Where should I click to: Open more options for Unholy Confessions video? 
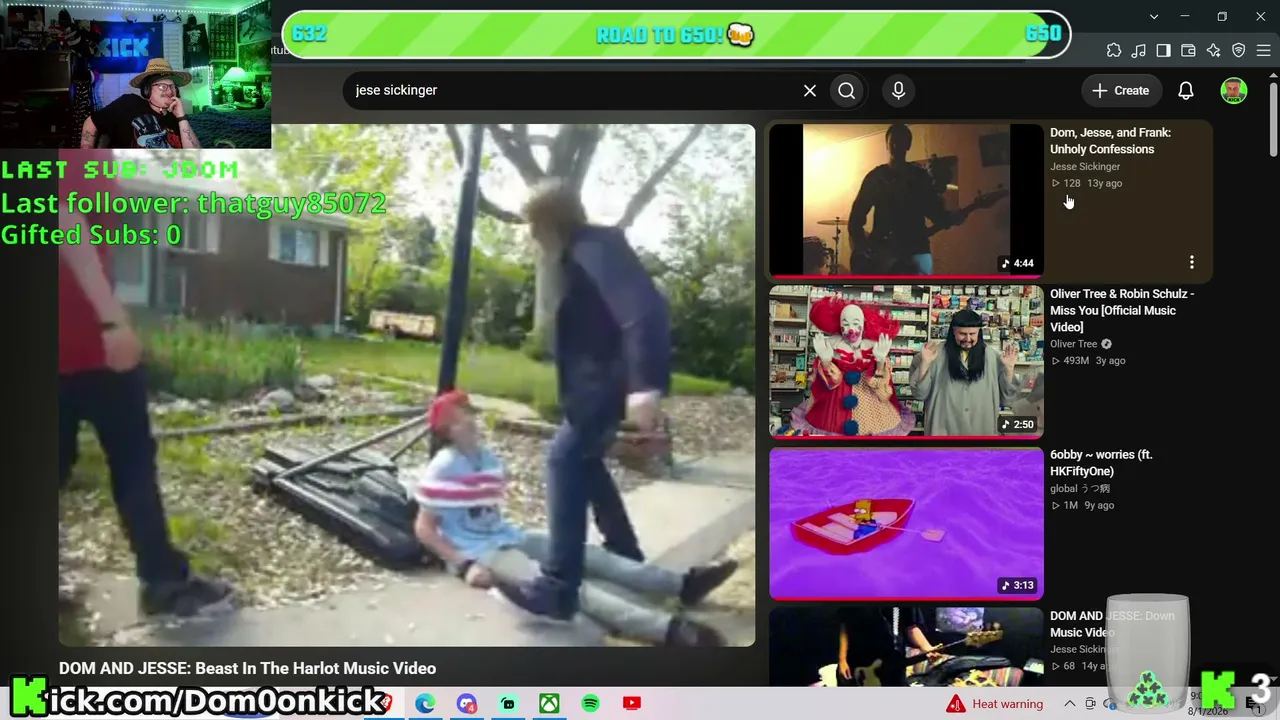pos(1191,262)
